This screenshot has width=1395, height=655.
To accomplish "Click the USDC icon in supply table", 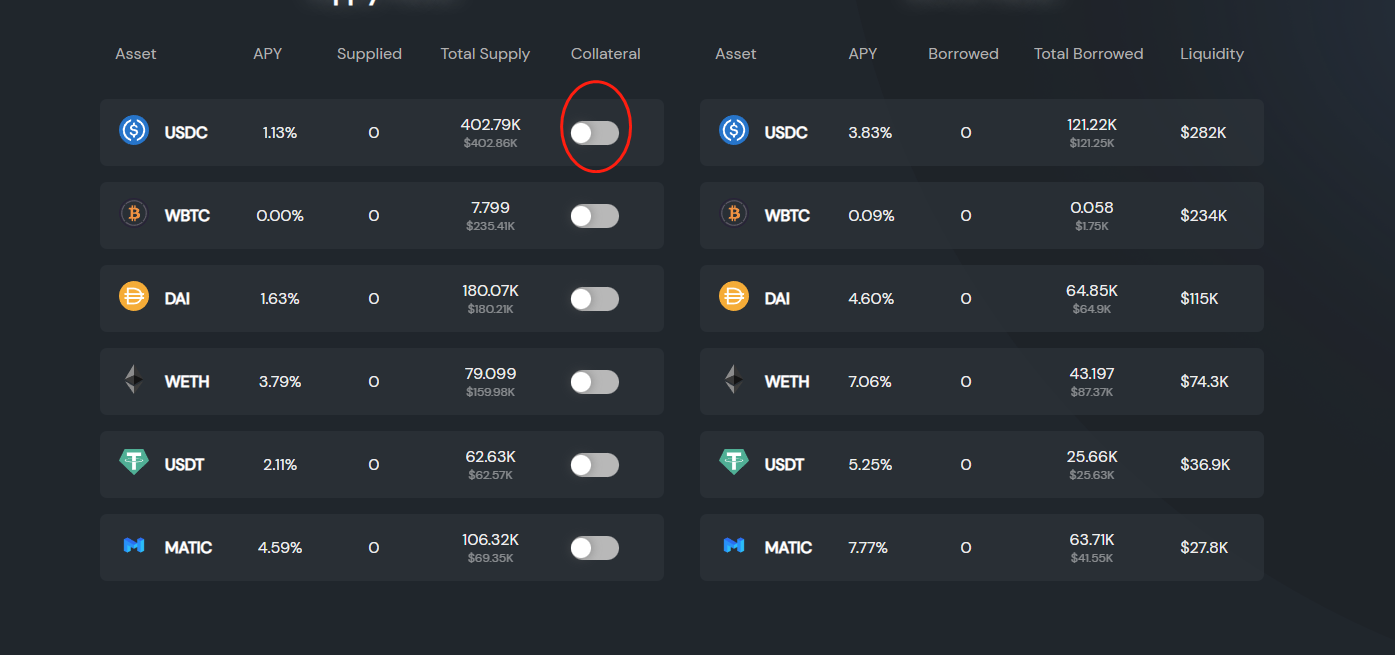I will tap(134, 131).
